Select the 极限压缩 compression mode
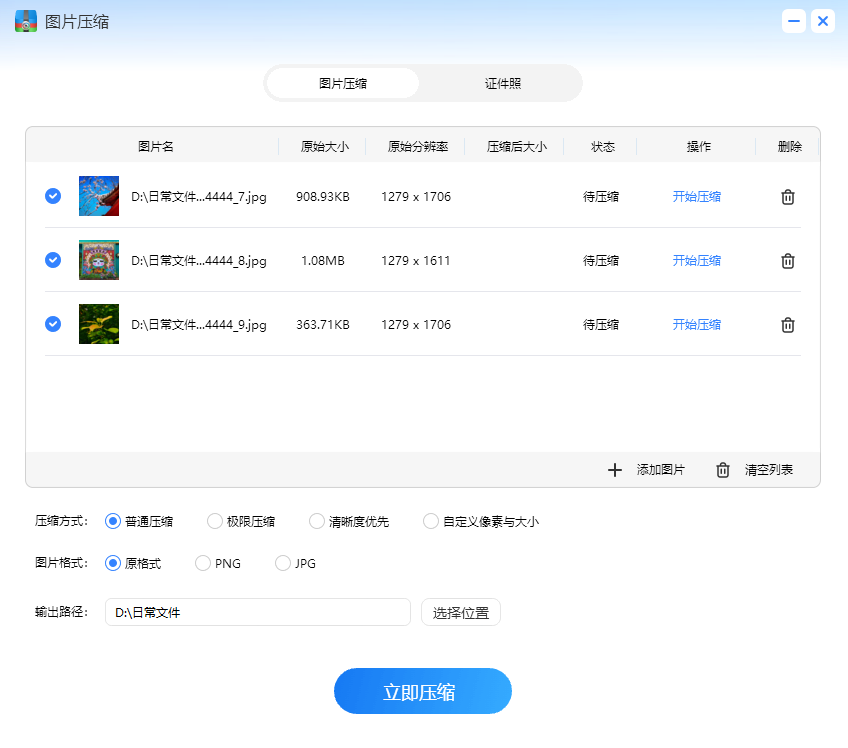Image resolution: width=848 pixels, height=748 pixels. coord(214,521)
